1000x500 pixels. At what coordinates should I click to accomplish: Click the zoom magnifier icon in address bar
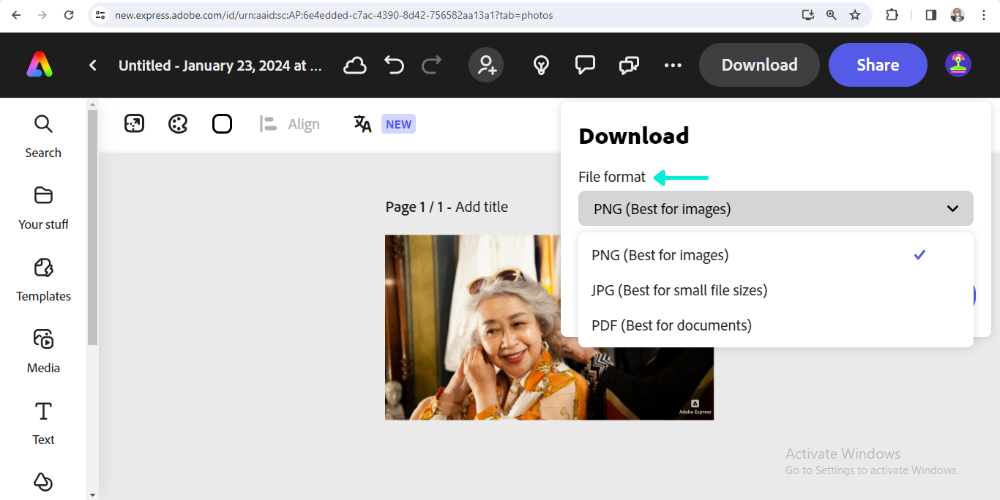(x=831, y=15)
